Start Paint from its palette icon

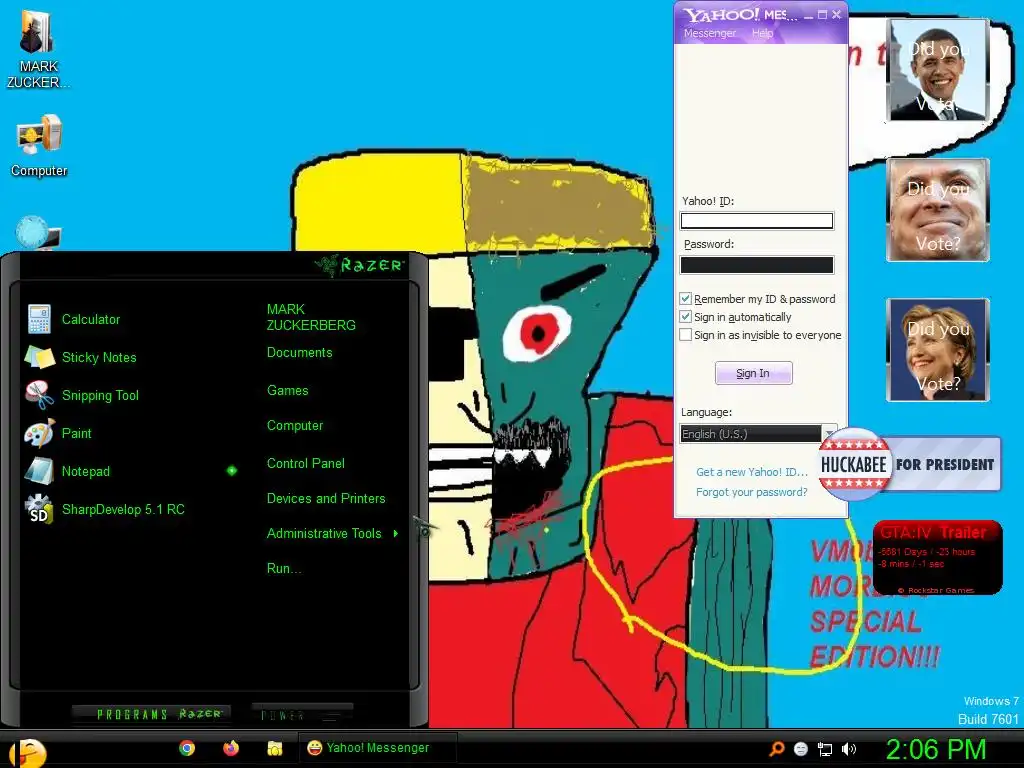coord(39,433)
